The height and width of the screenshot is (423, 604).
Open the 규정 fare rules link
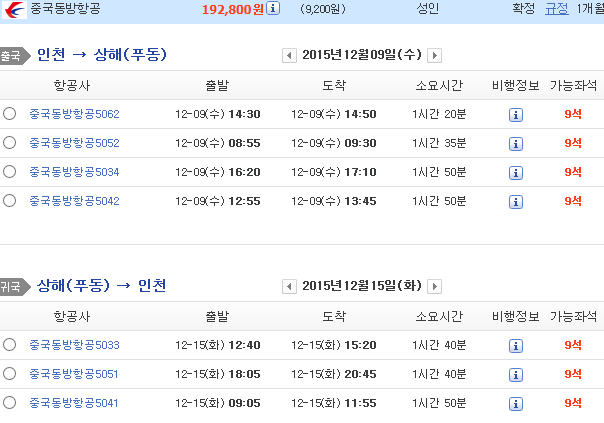pyautogui.click(x=557, y=8)
